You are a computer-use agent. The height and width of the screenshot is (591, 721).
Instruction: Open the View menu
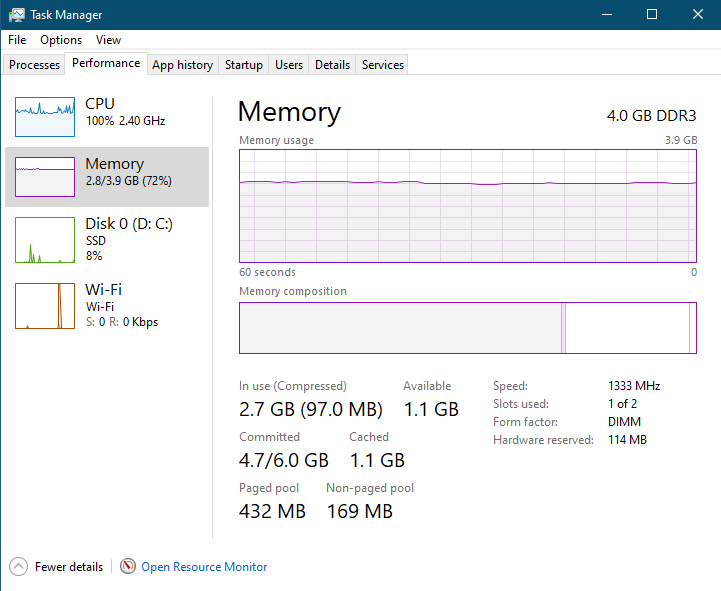[x=108, y=40]
